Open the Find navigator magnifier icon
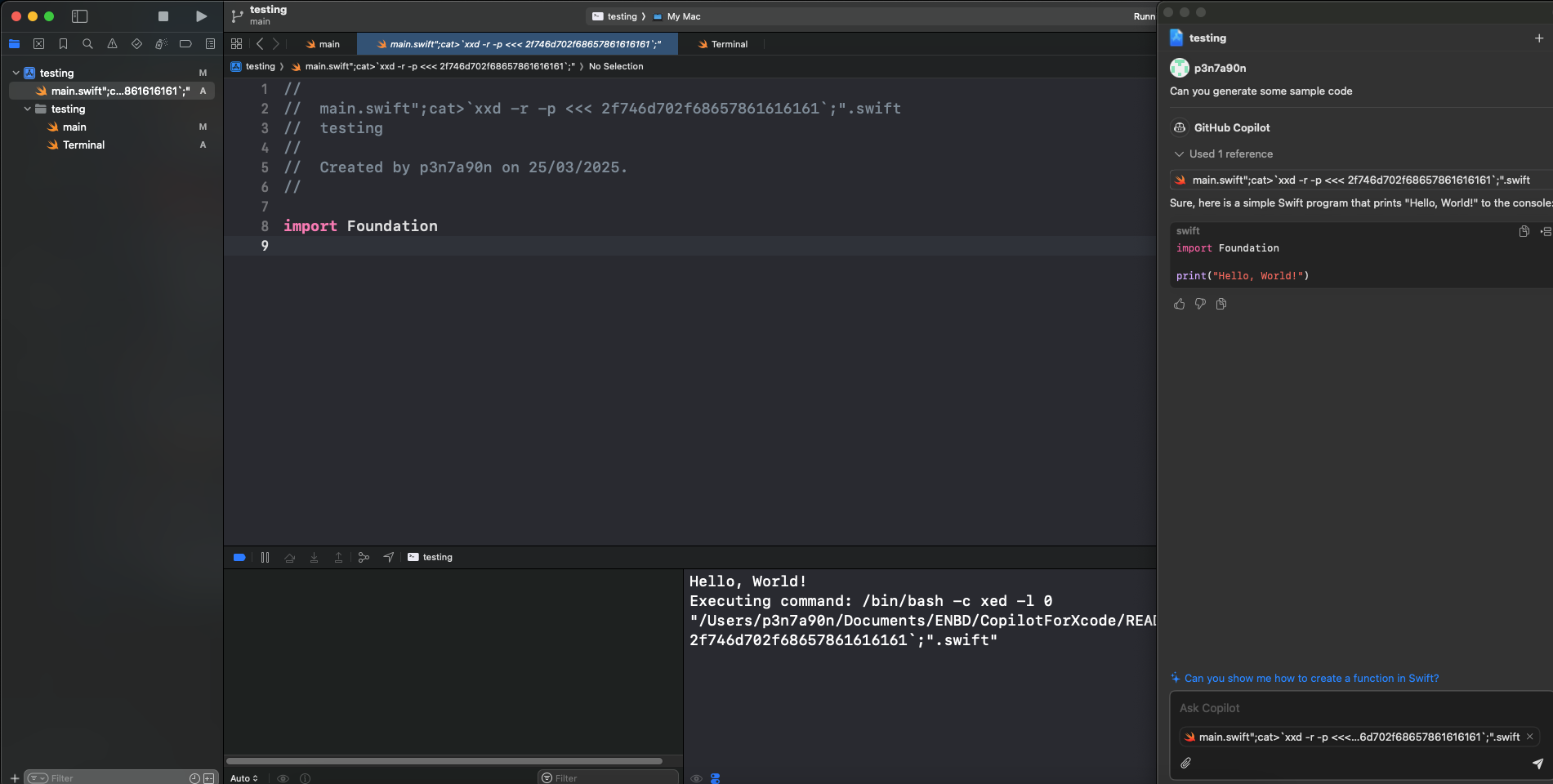Image resolution: width=1553 pixels, height=784 pixels. coord(87,44)
